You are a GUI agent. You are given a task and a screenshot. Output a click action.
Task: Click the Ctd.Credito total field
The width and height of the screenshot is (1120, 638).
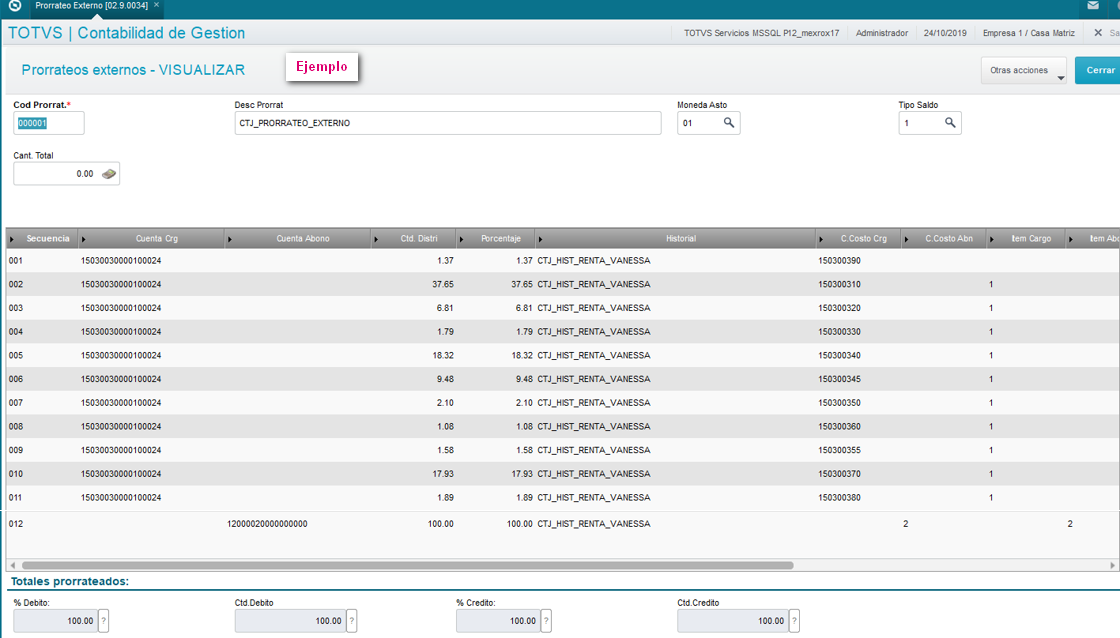coord(733,621)
